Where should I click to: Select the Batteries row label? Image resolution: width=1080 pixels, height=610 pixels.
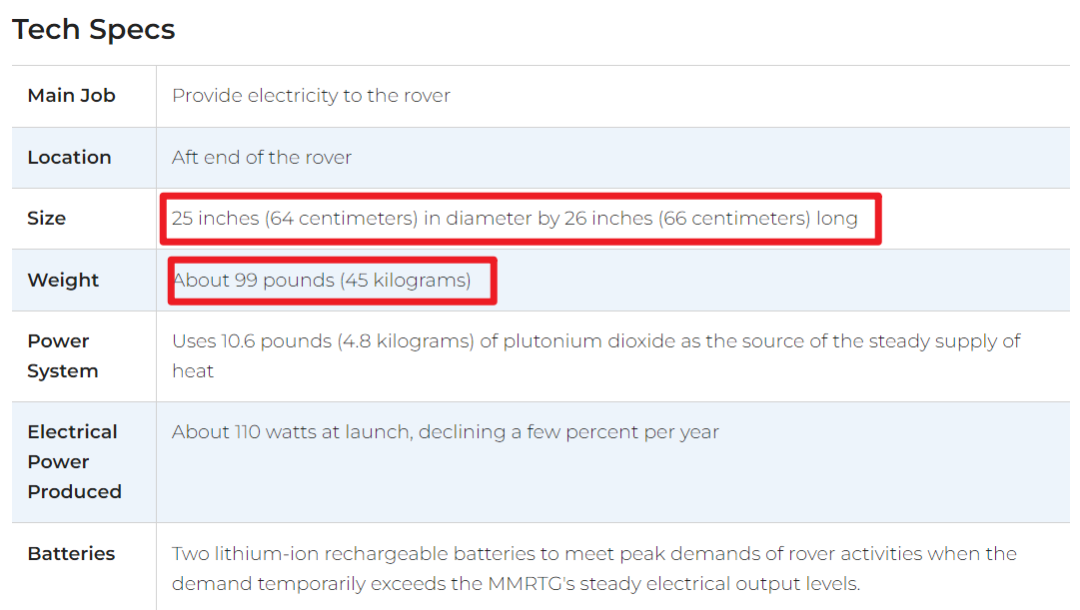(x=71, y=554)
